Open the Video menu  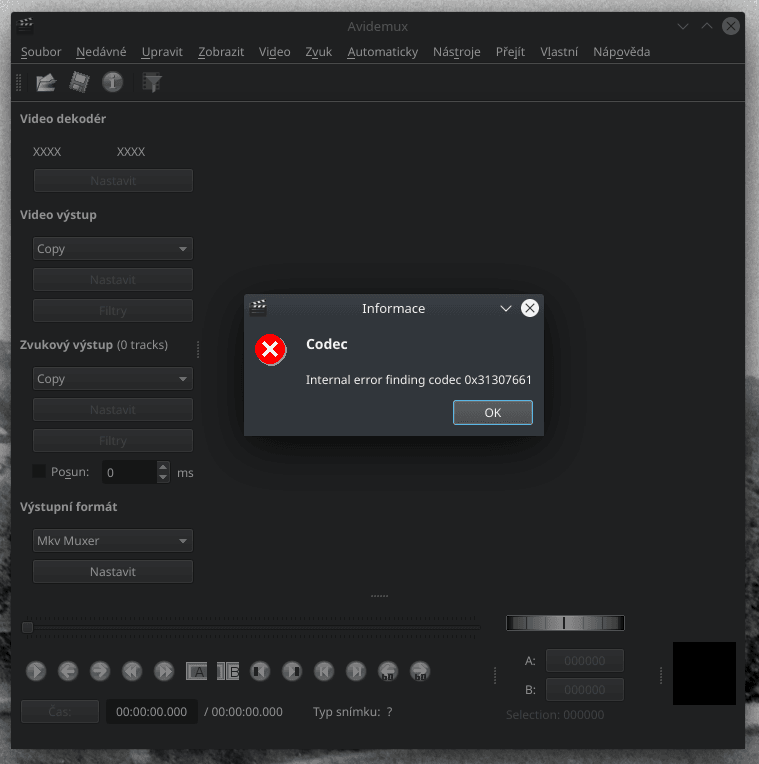point(275,52)
